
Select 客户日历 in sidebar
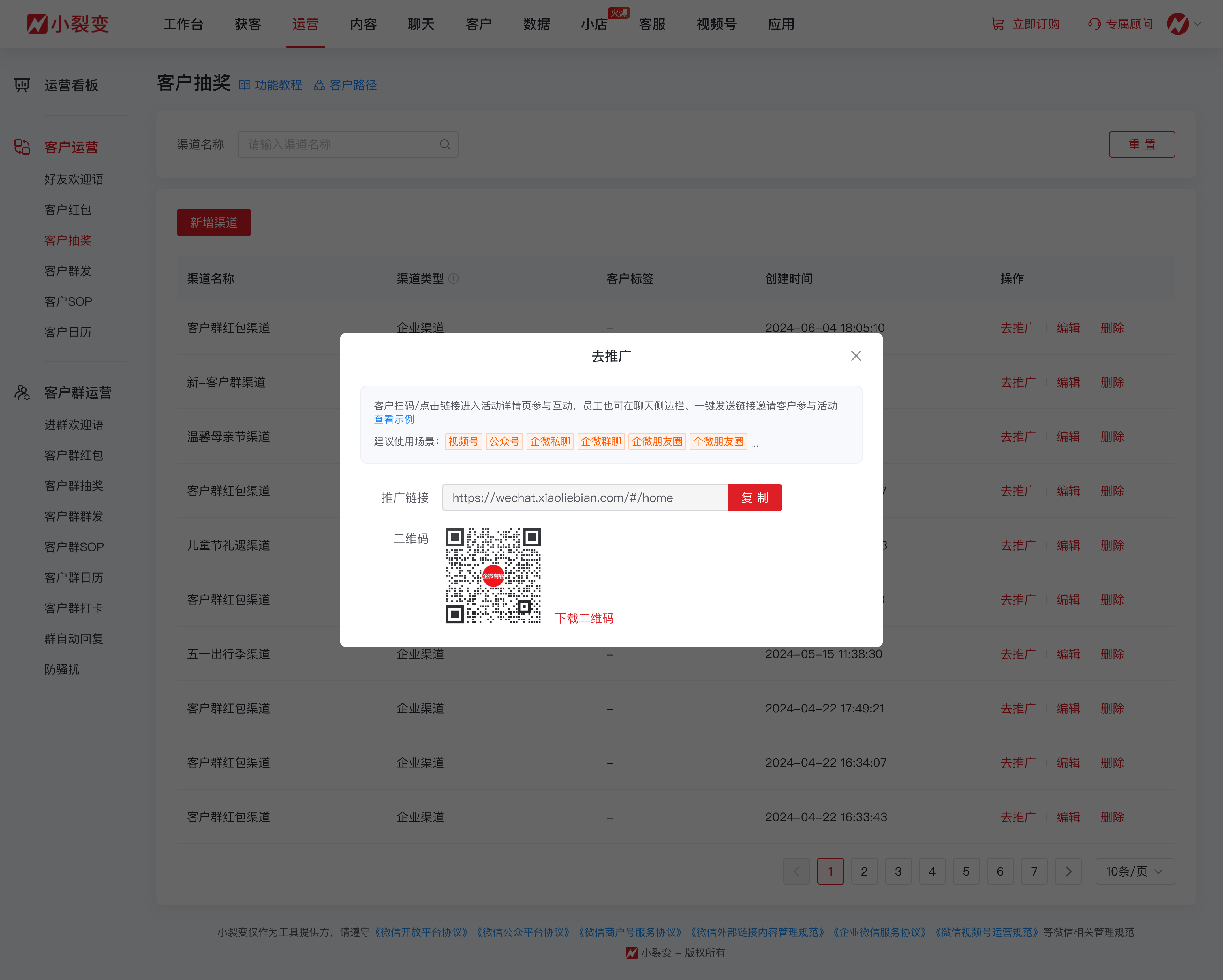67,332
